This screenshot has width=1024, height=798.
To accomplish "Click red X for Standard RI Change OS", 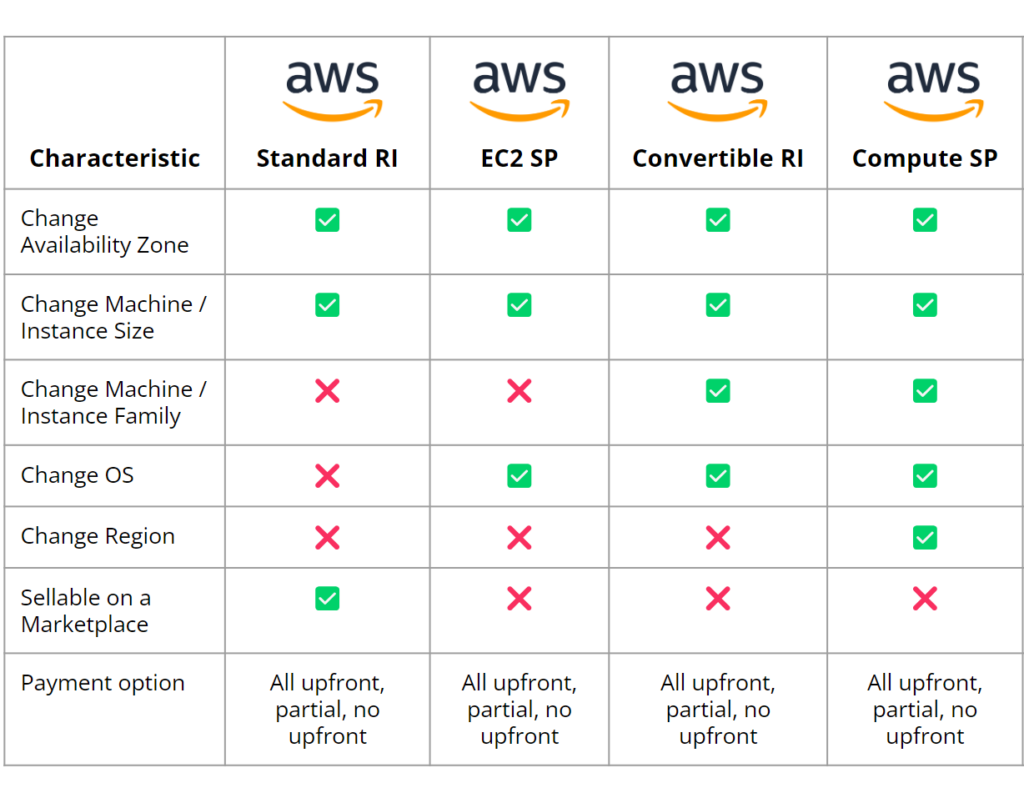I will tap(327, 476).
